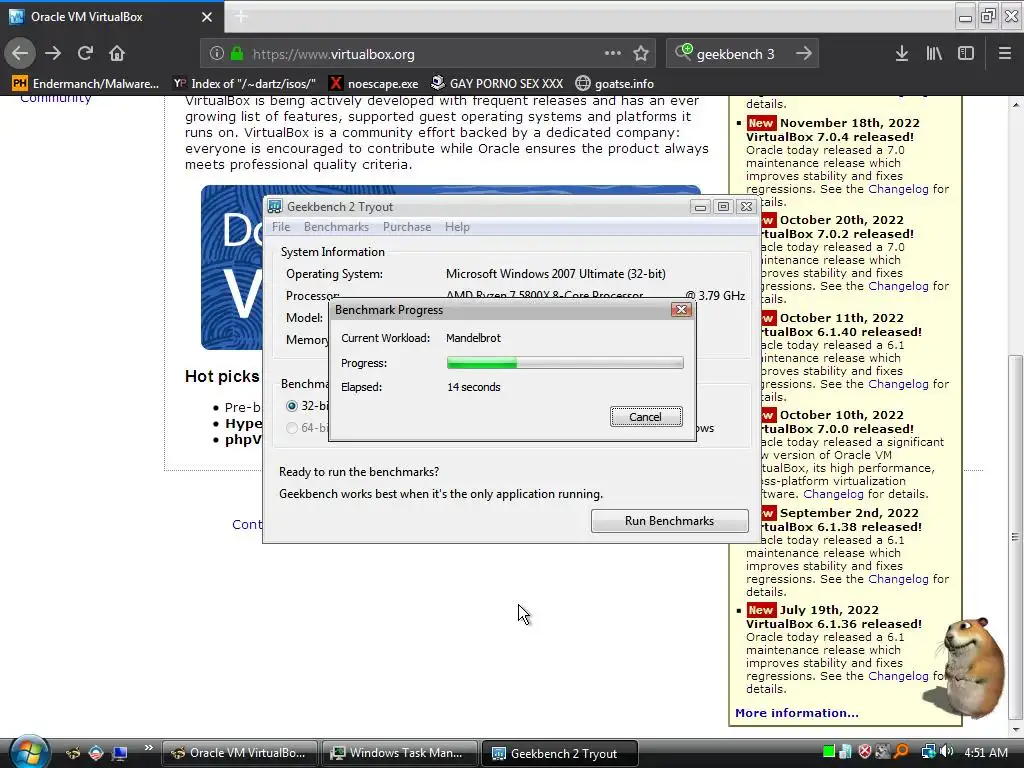The height and width of the screenshot is (768, 1024).
Task: Open the Index of /~dartz/isos/ bookmark
Action: click(244, 84)
